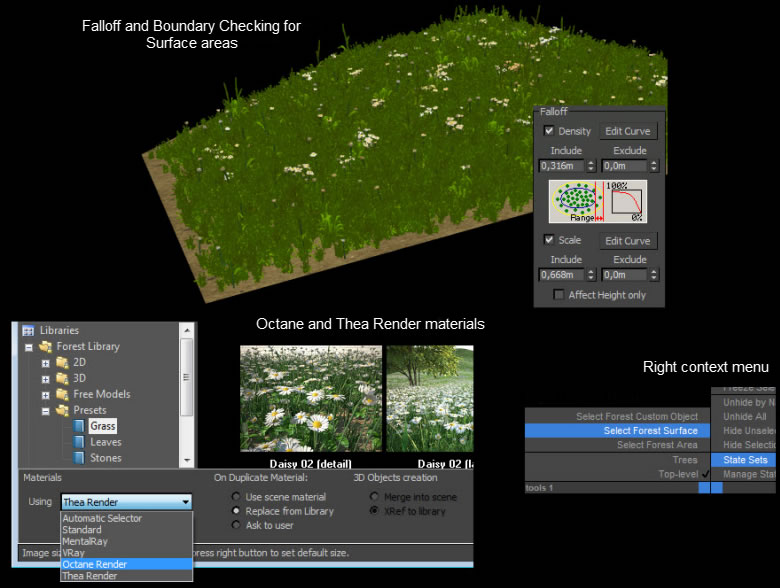Screen dimensions: 780x588
Task: Click the Free Models tree label
Action: [102, 394]
